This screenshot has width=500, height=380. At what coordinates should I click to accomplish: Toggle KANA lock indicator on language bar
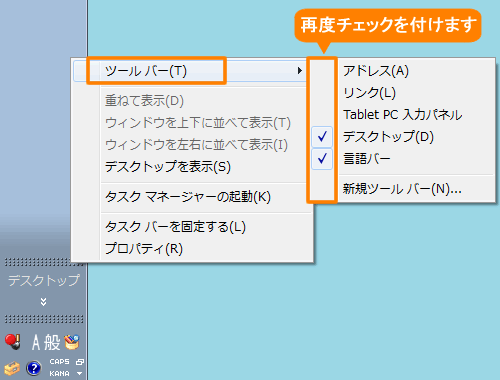point(59,373)
